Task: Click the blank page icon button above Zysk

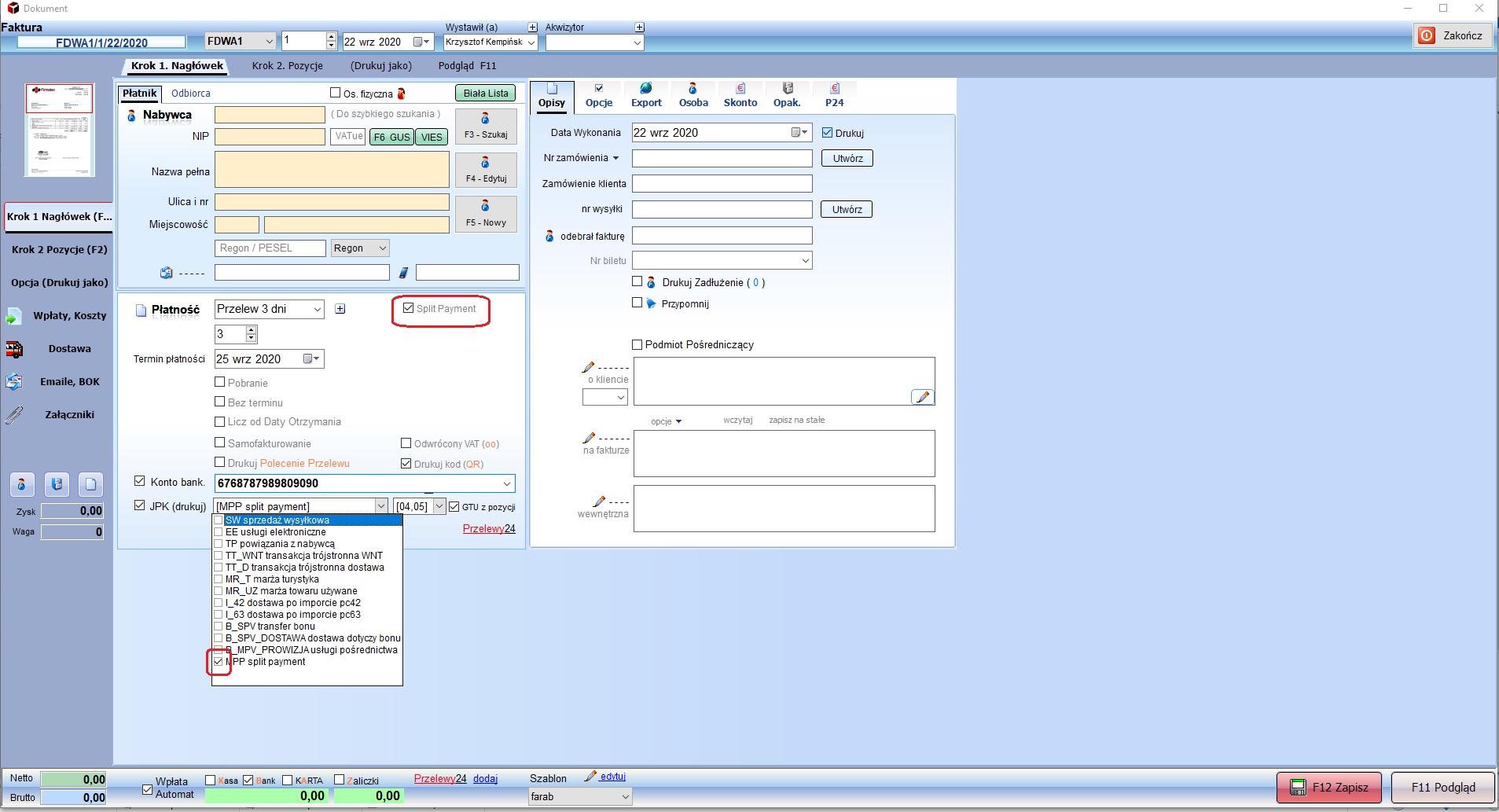Action: pyautogui.click(x=90, y=484)
